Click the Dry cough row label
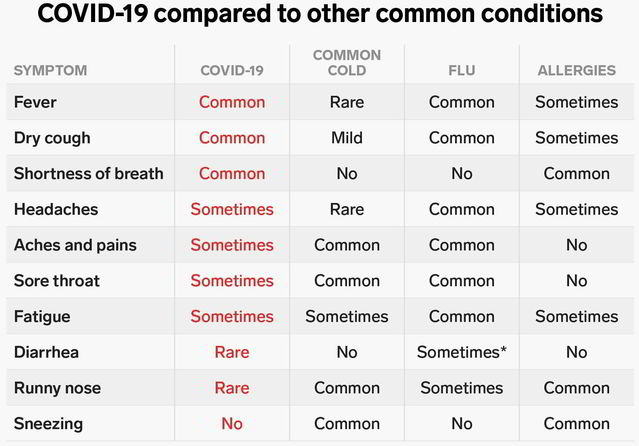 tap(52, 138)
